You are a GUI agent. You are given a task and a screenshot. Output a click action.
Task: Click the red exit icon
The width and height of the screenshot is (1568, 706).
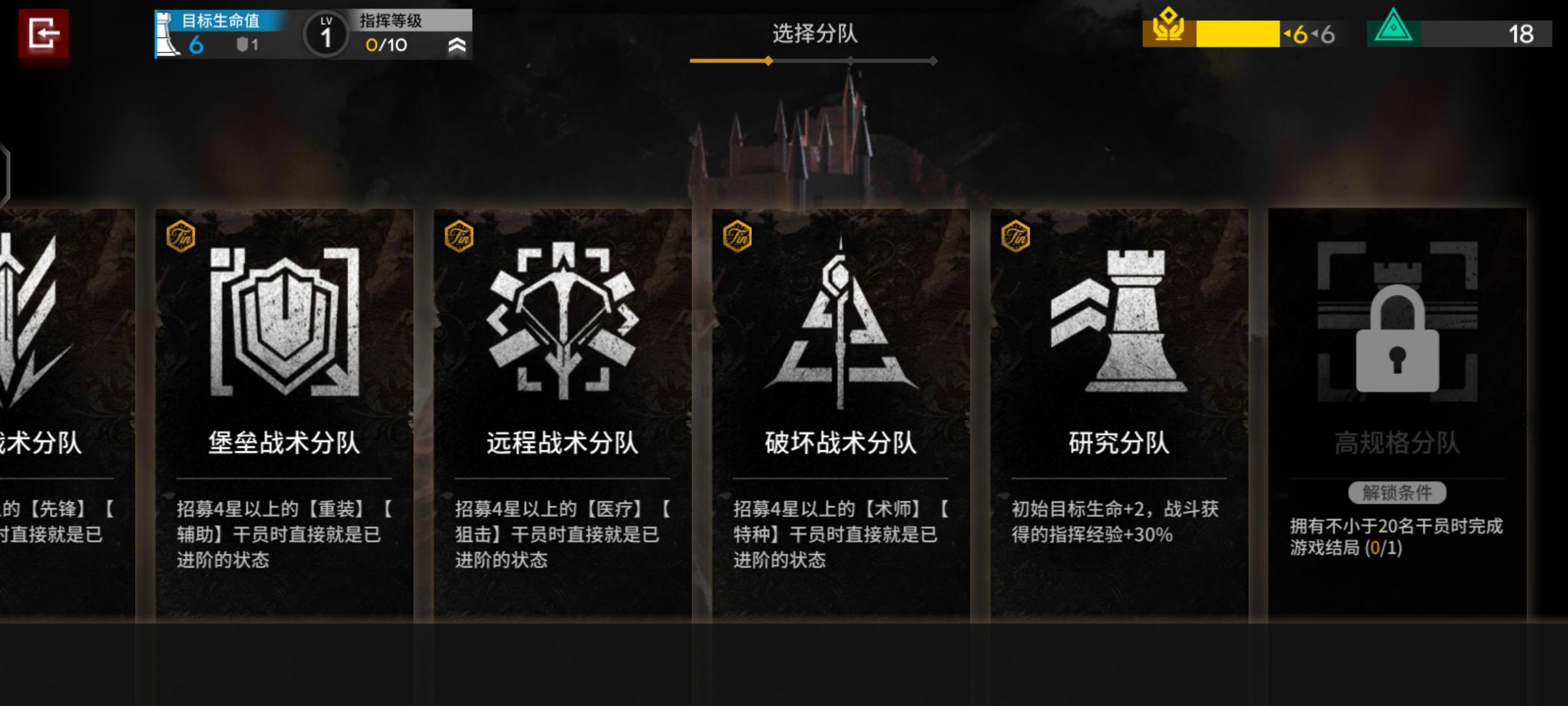(x=44, y=34)
